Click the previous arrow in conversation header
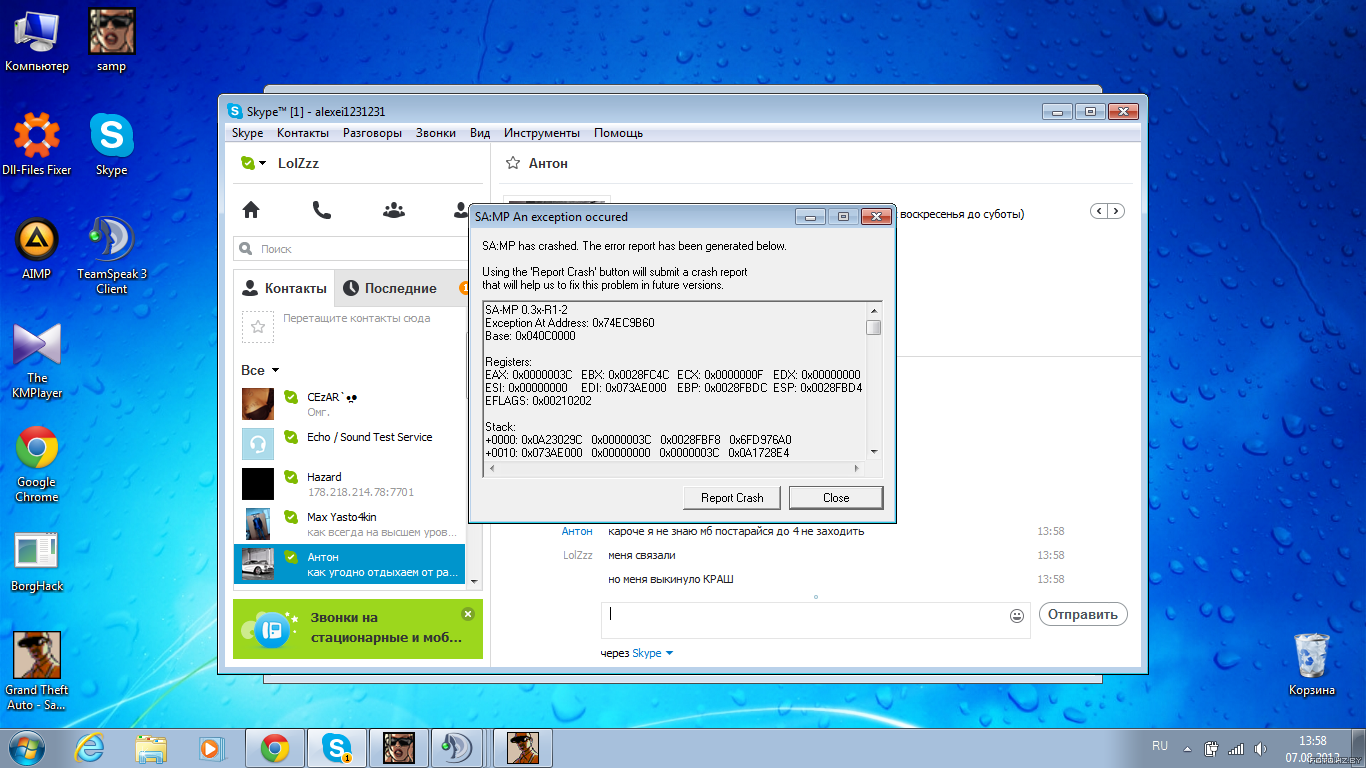1366x768 pixels. [x=1099, y=211]
